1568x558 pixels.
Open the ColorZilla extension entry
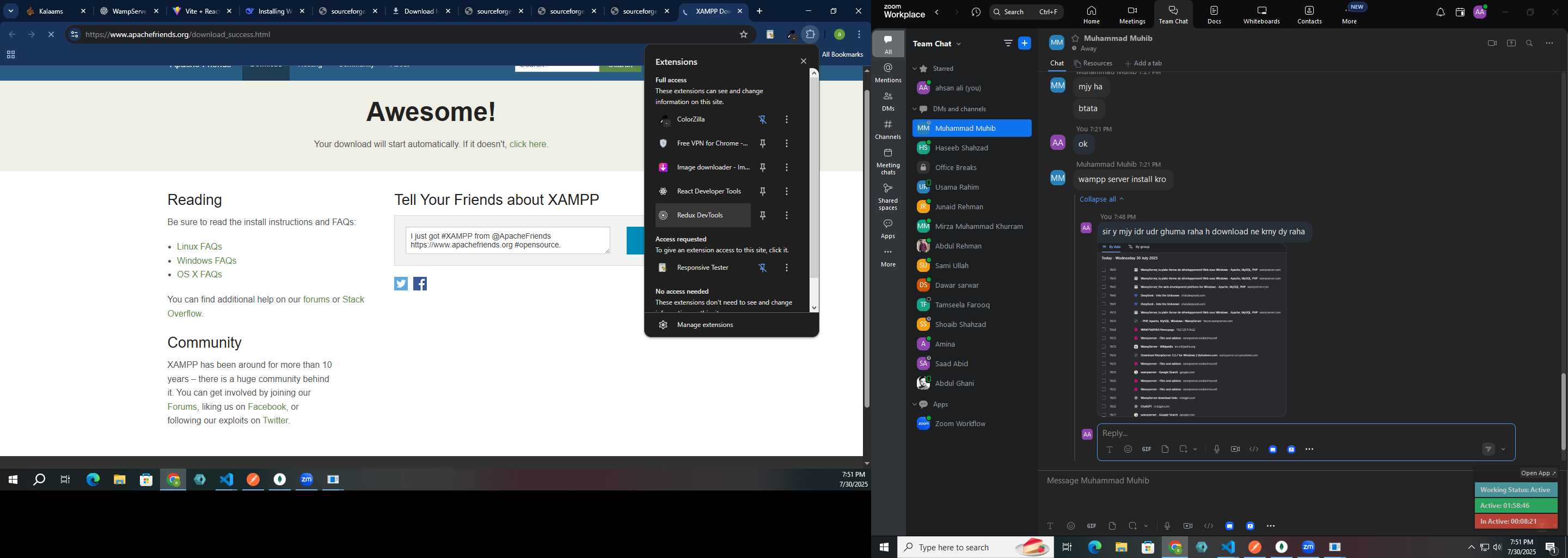pos(703,120)
